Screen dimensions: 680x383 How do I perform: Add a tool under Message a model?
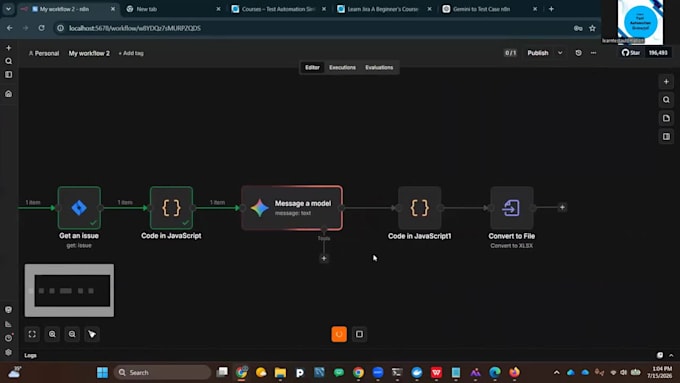[x=324, y=259]
